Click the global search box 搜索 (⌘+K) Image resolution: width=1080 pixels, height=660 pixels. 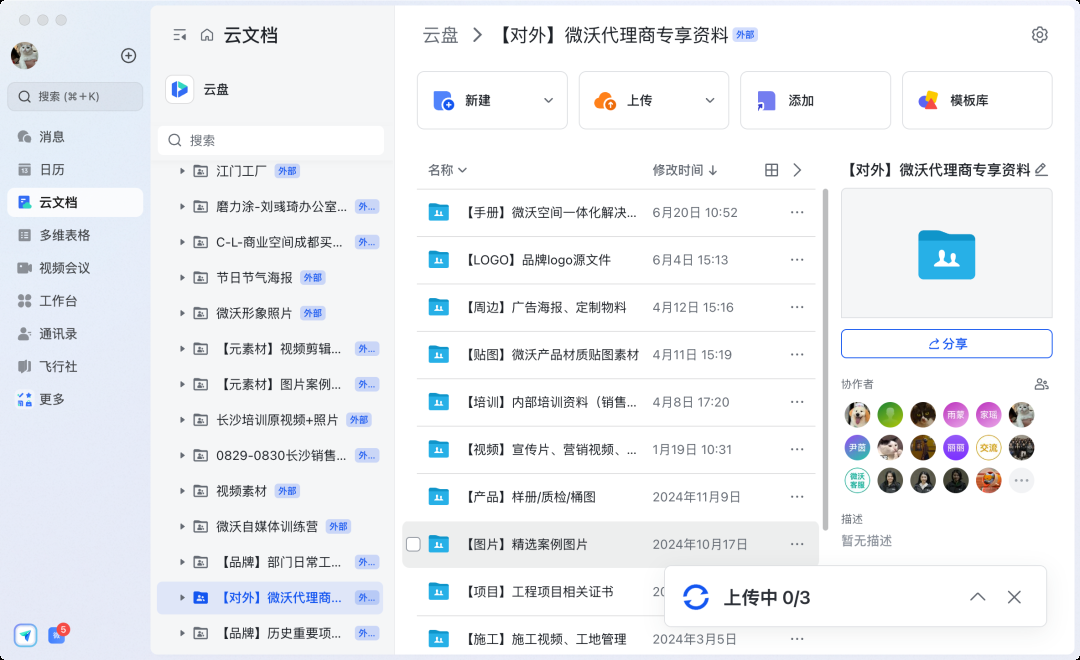(75, 96)
